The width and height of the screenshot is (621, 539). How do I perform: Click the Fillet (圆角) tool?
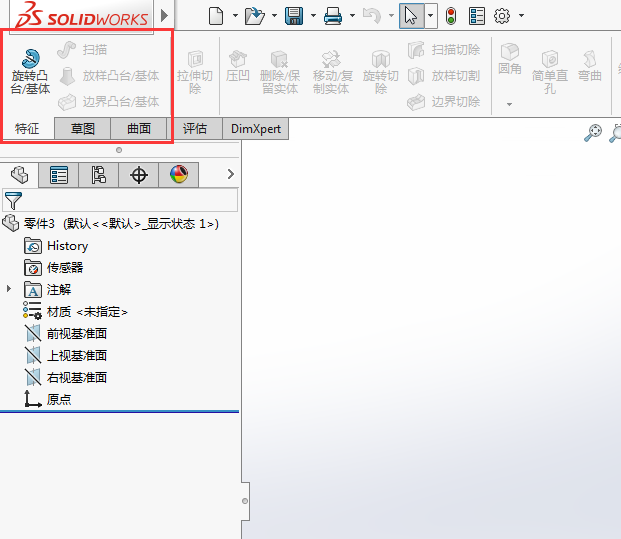pos(510,59)
